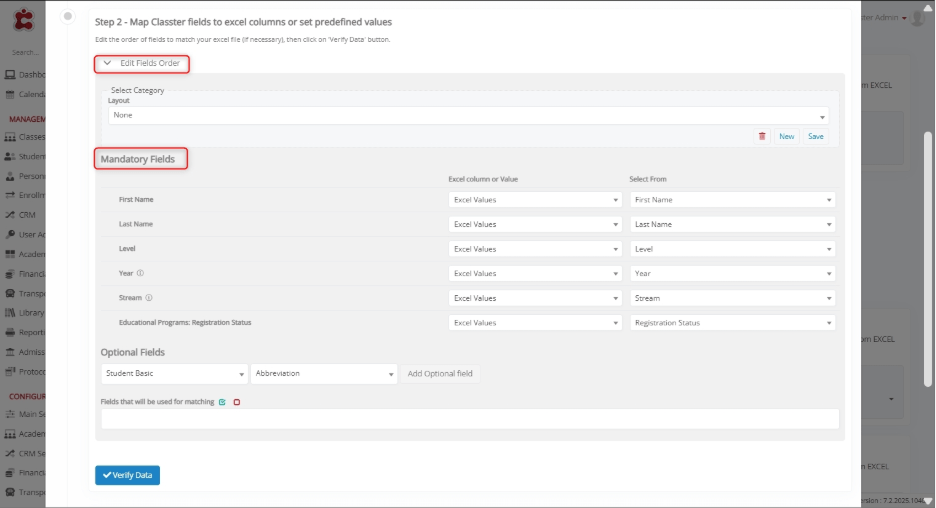Click the Library books icon in sidebar
Screen dimensions: 936x508
10,312
